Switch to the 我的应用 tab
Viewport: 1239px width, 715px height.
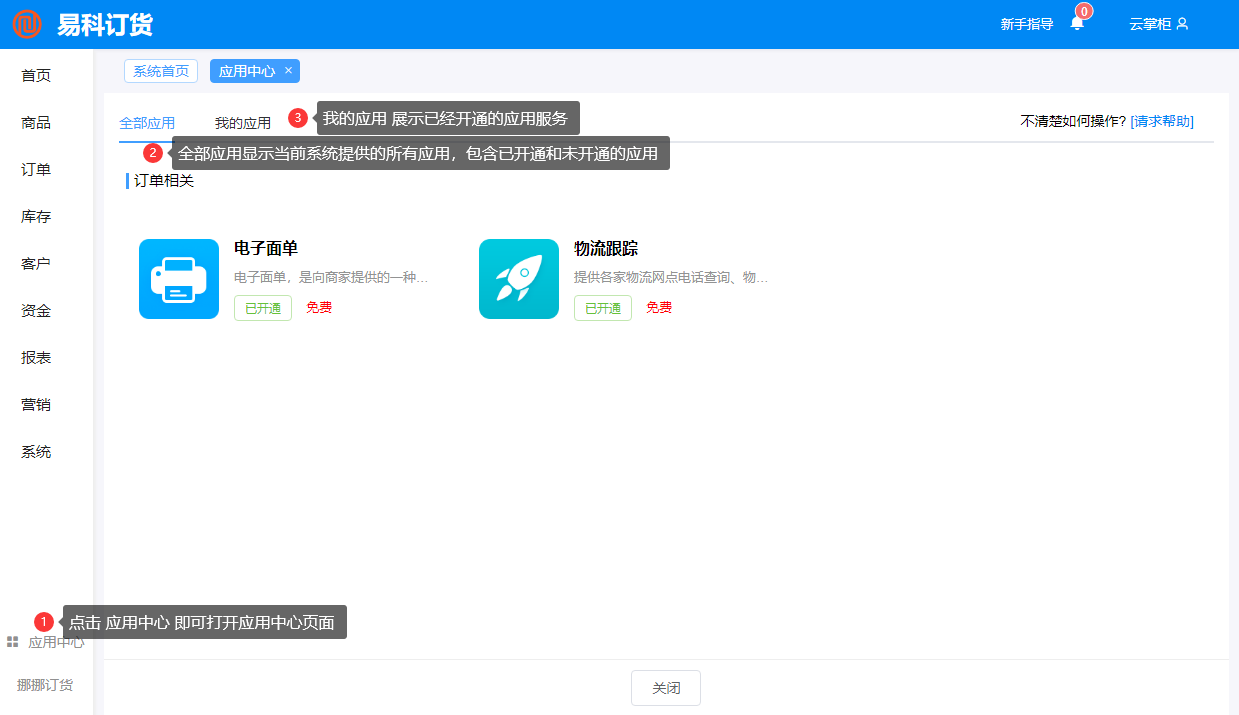[x=242, y=123]
